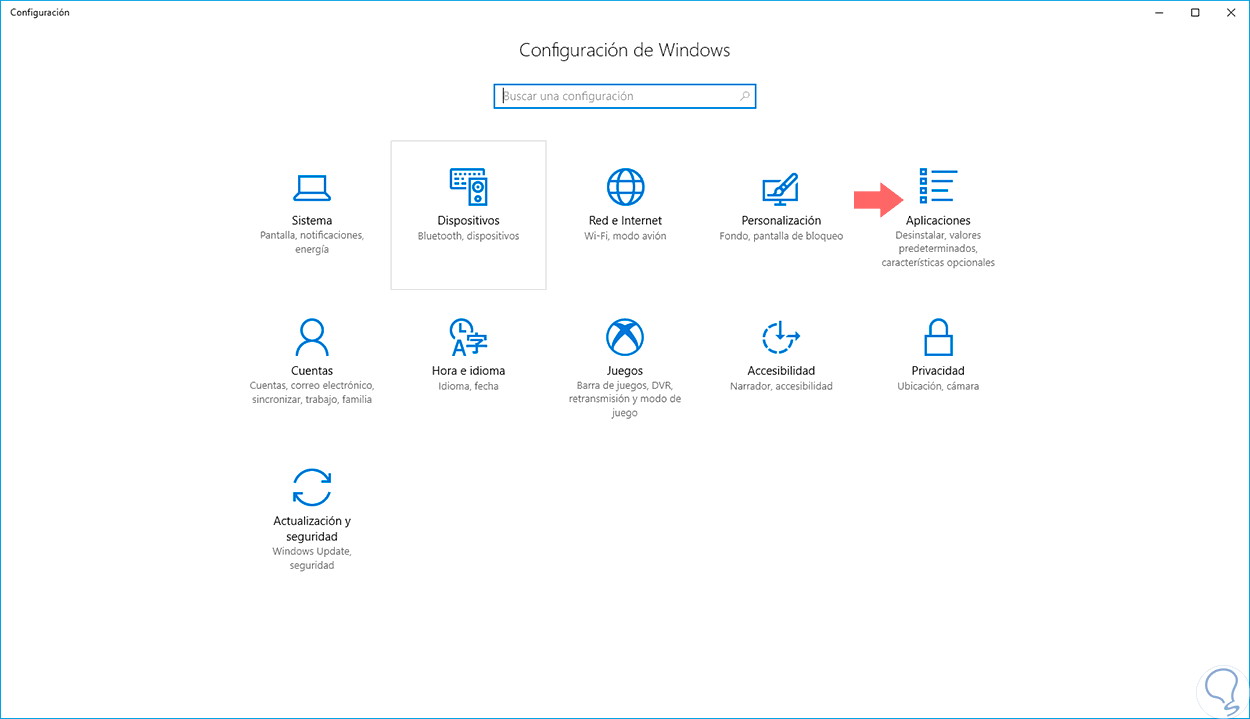This screenshot has width=1250, height=719.
Task: Click 'Fondo, pantalla de bloqueo' description
Action: (781, 237)
